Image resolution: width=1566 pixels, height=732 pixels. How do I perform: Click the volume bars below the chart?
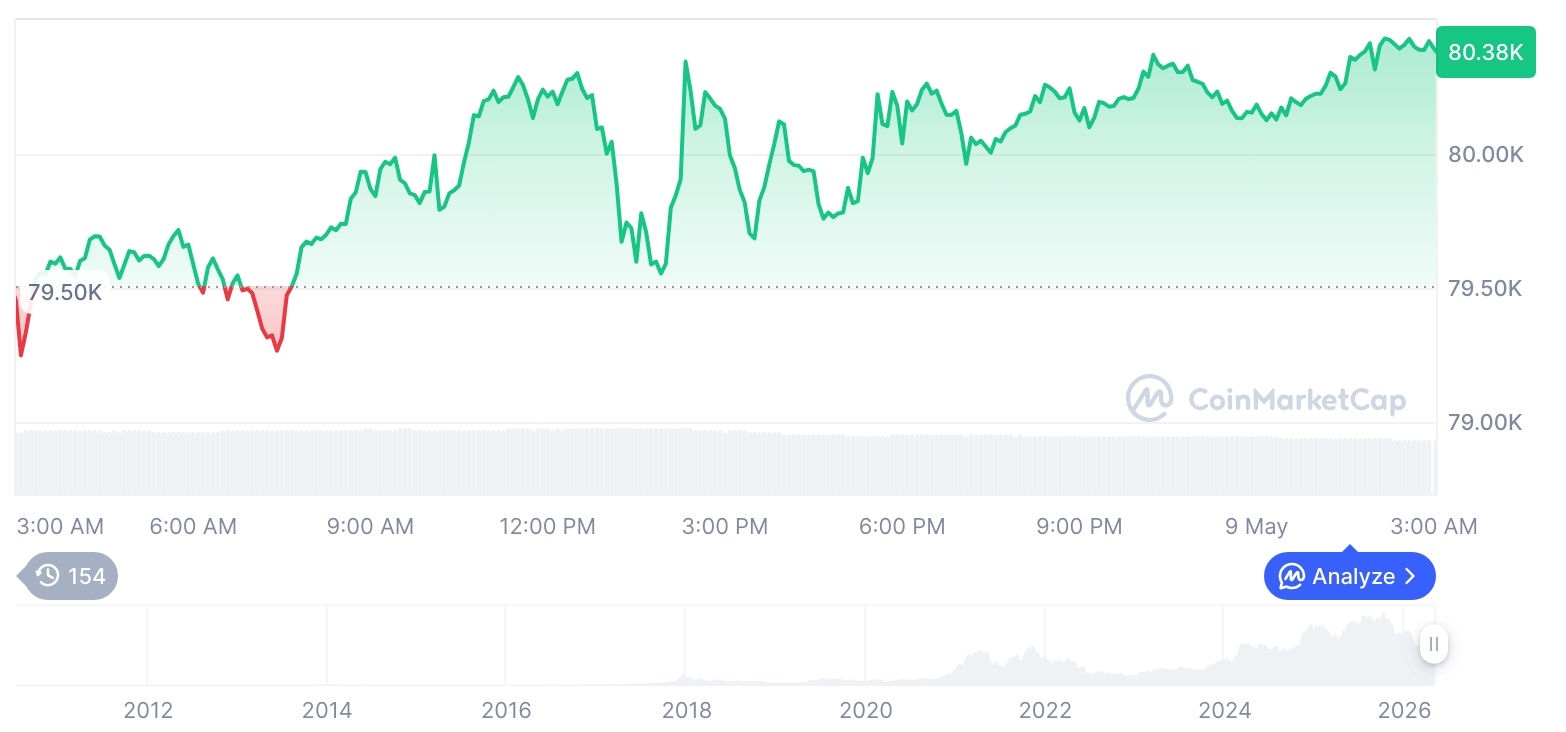(x=725, y=462)
